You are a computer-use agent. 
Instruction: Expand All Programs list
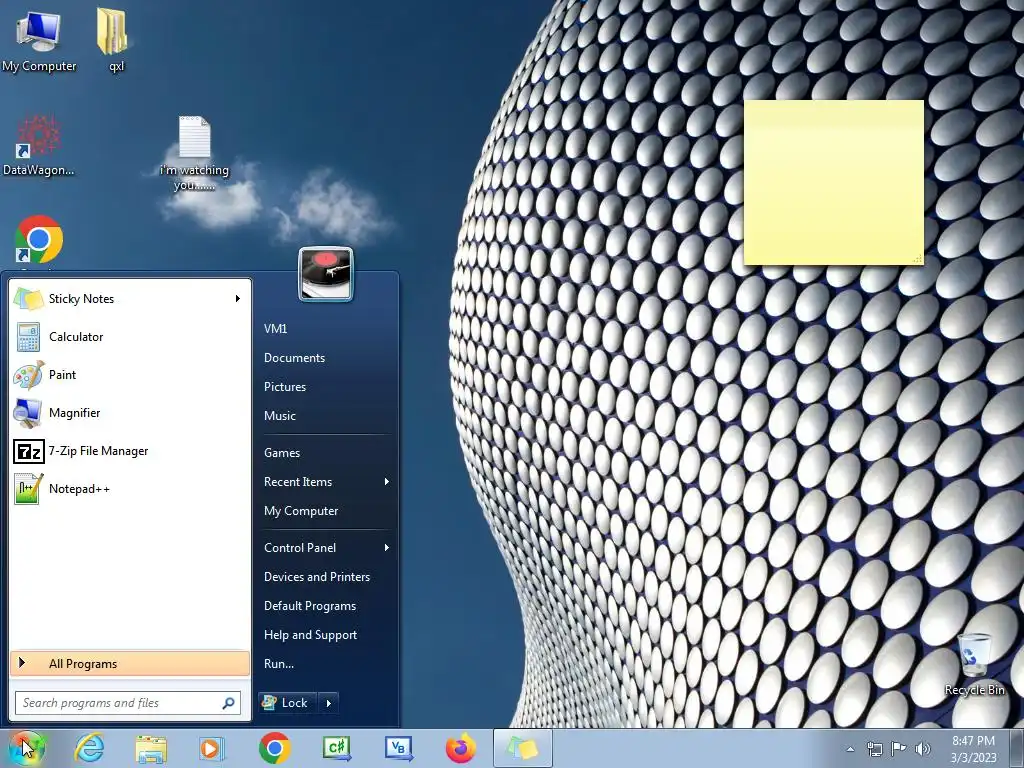tap(130, 664)
